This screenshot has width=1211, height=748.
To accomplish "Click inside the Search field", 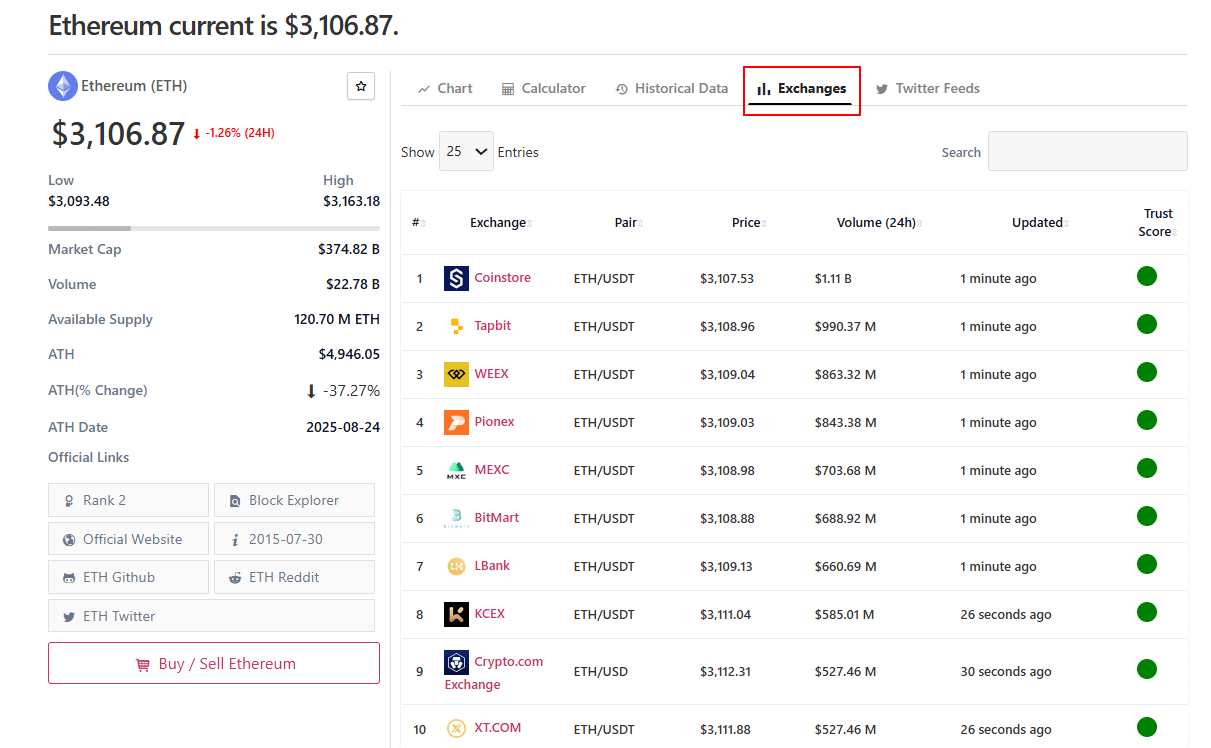I will click(x=1087, y=151).
